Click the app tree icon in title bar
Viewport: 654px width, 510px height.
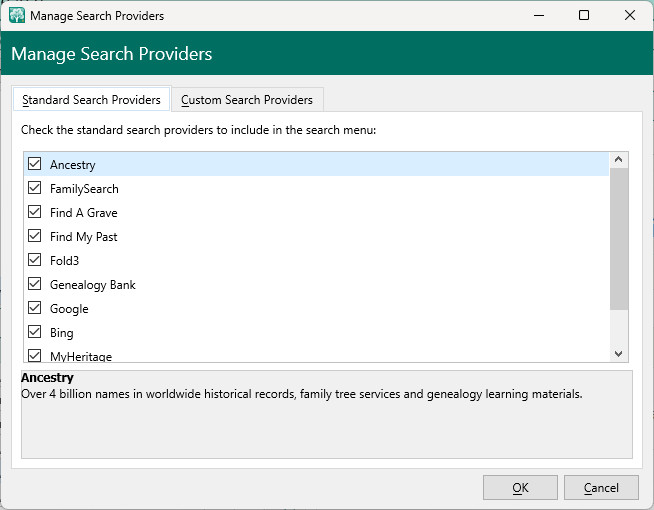[16, 16]
